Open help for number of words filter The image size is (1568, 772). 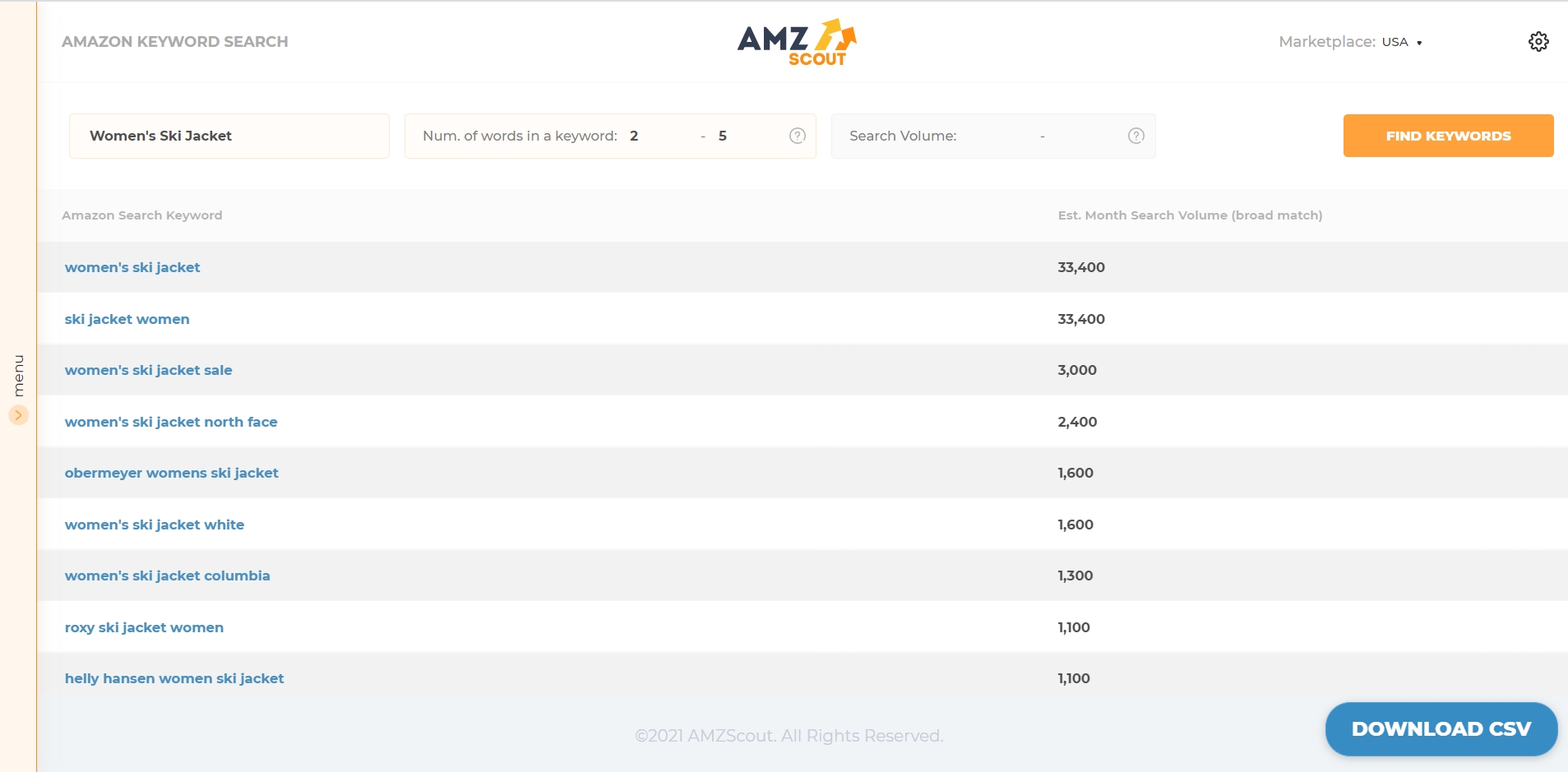(797, 136)
